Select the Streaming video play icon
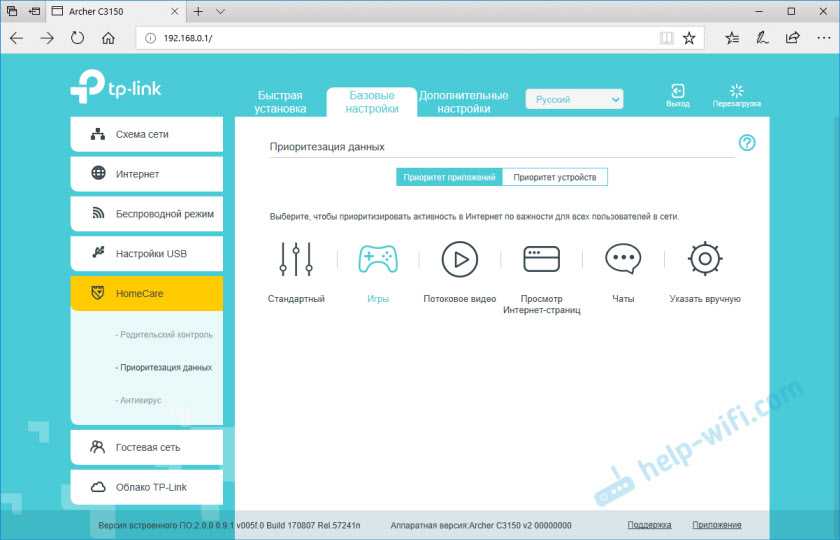Image resolution: width=840 pixels, height=540 pixels. (x=459, y=259)
